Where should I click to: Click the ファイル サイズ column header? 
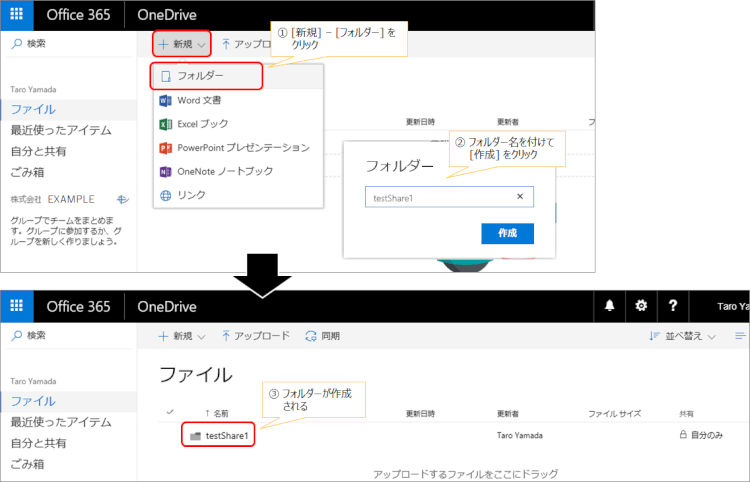coord(614,414)
